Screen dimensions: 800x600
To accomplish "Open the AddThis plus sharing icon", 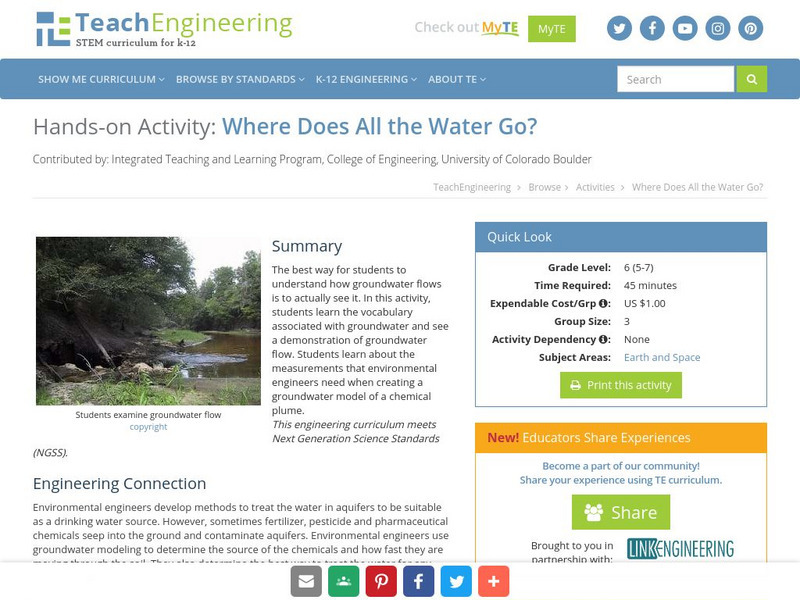I will (495, 580).
